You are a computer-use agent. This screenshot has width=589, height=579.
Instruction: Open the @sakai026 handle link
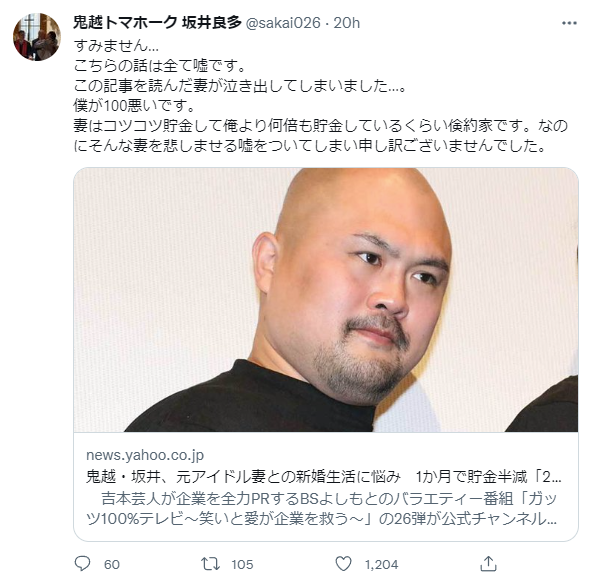pyautogui.click(x=283, y=23)
